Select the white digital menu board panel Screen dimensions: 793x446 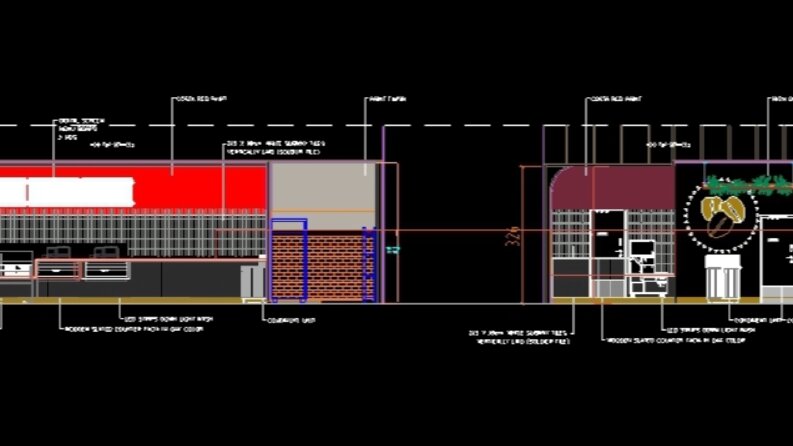click(67, 192)
